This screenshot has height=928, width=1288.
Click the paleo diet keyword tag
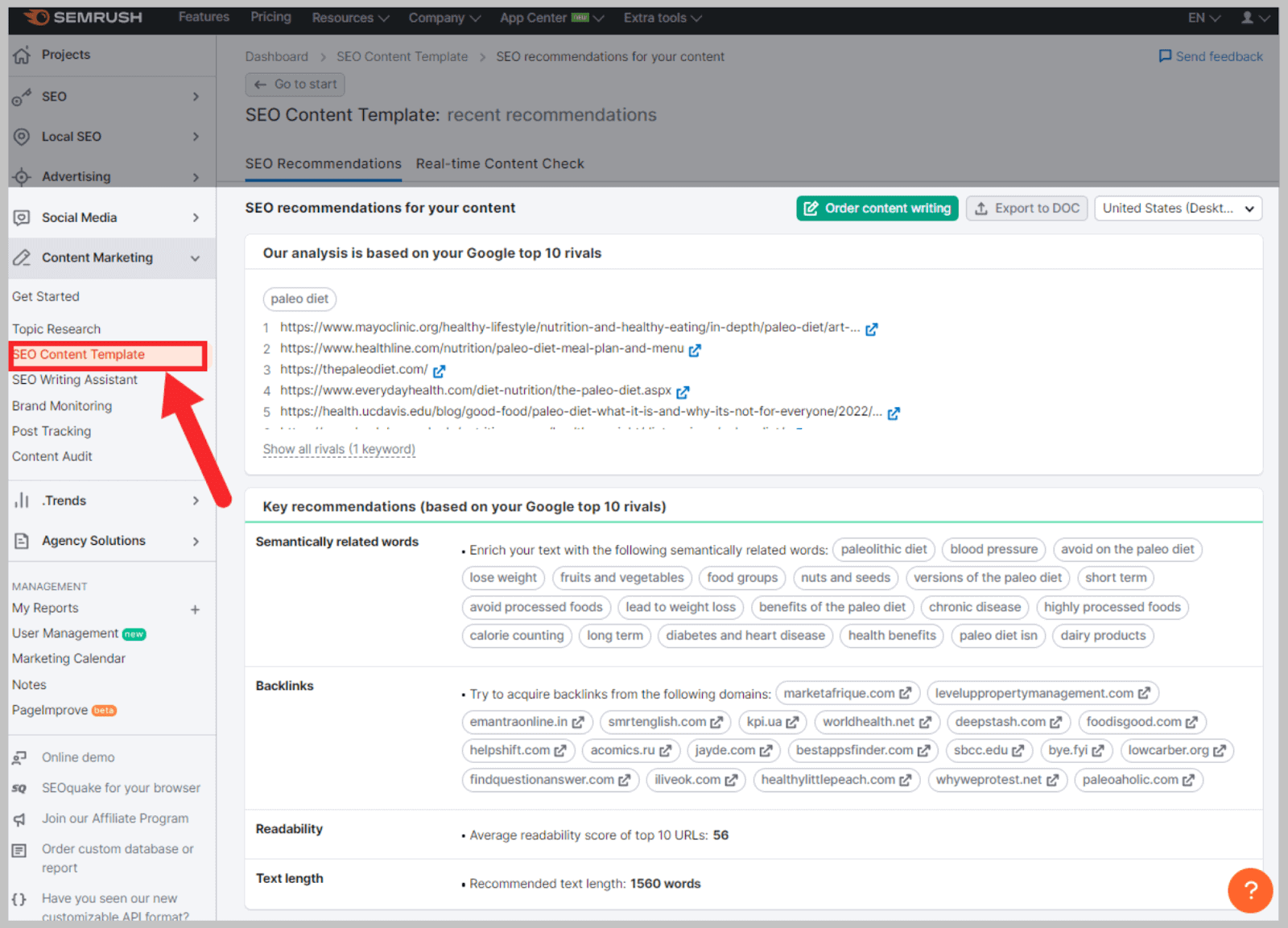coord(299,299)
